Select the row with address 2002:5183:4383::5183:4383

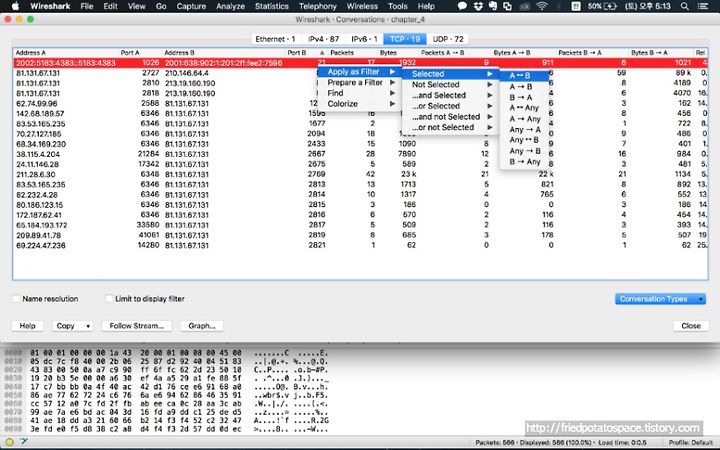pyautogui.click(x=360, y=63)
